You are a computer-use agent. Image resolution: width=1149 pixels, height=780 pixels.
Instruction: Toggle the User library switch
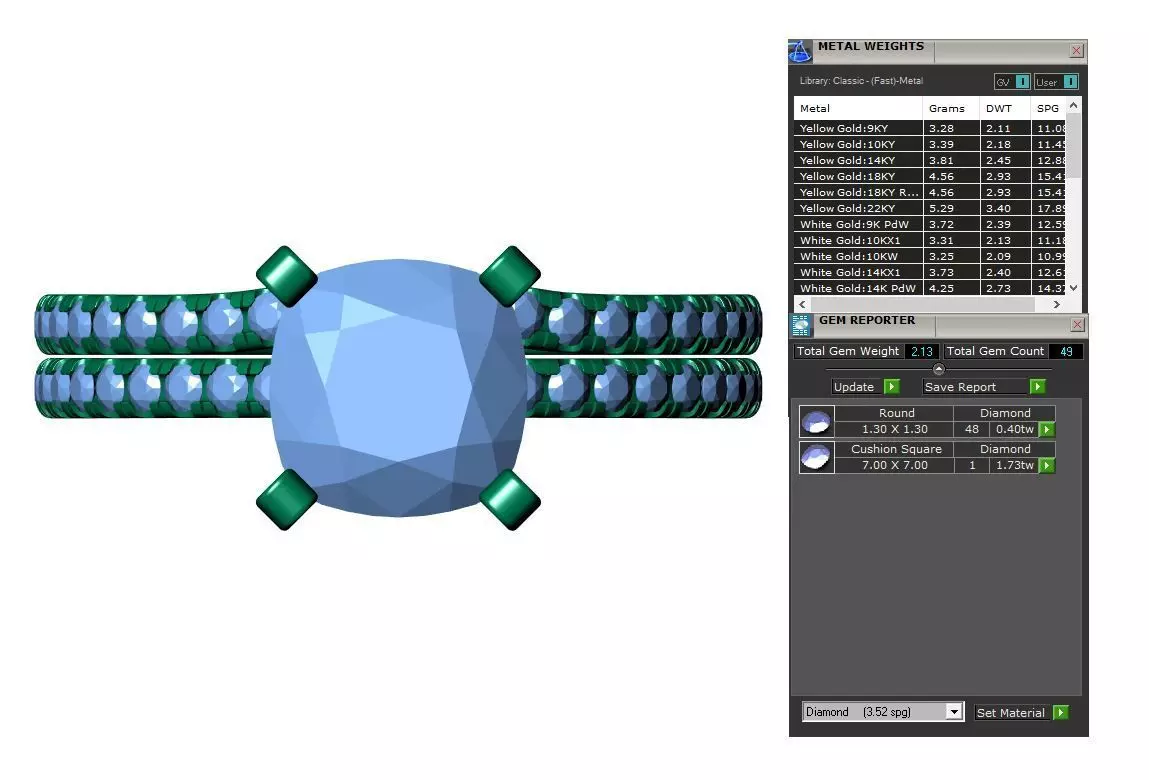click(x=1071, y=82)
